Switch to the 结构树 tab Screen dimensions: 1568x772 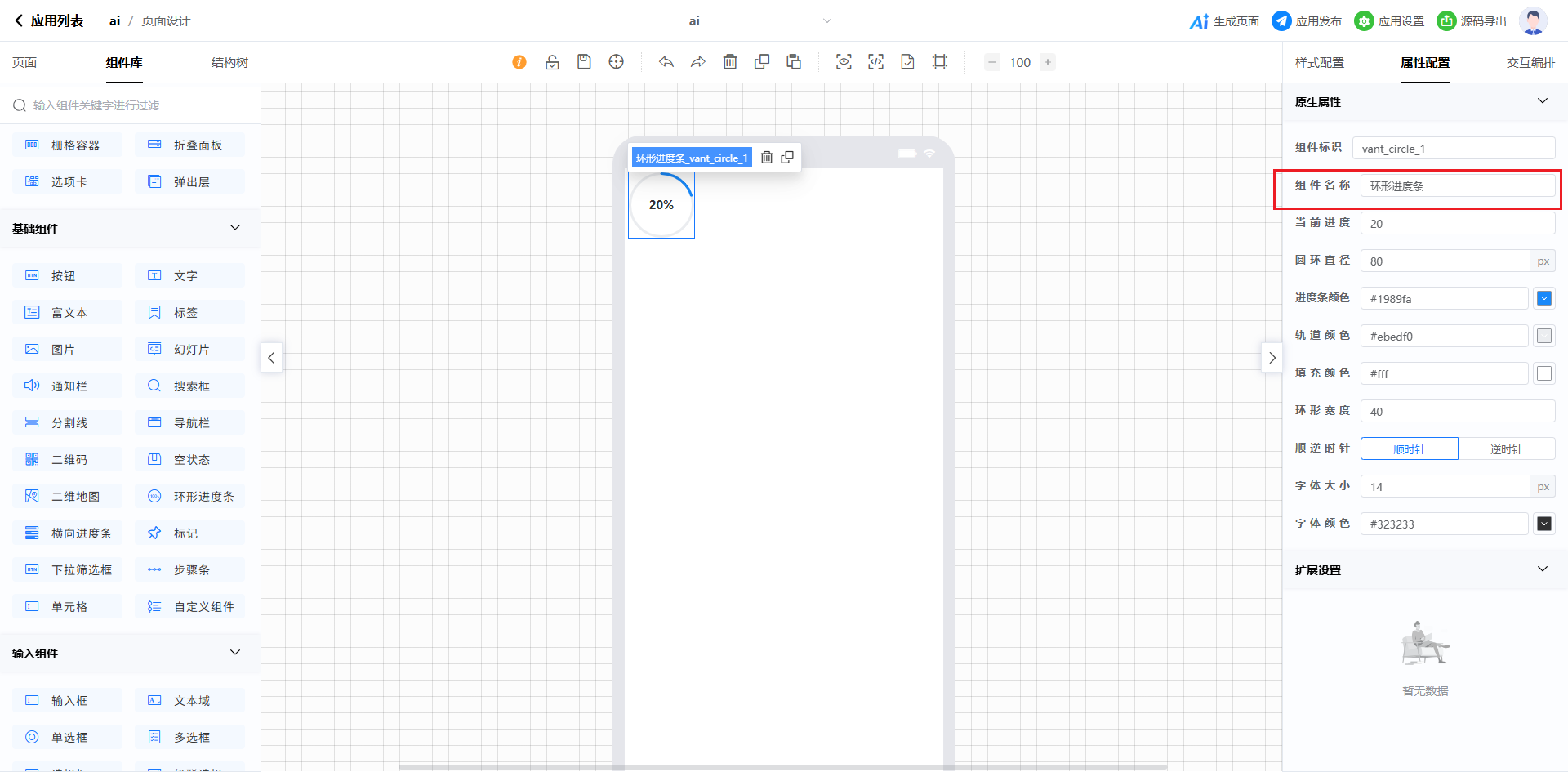[229, 63]
